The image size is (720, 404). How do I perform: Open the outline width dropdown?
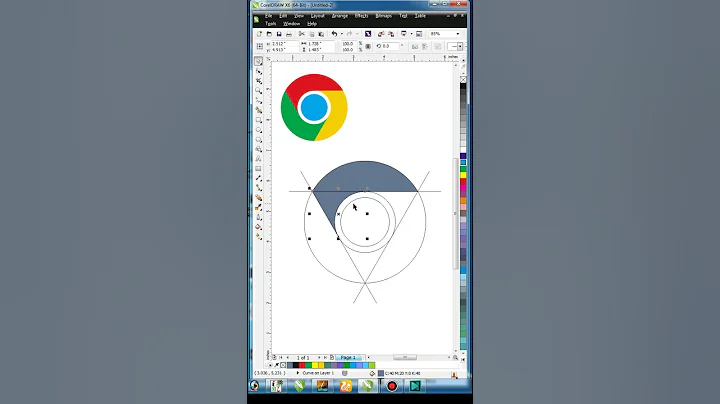(460, 46)
